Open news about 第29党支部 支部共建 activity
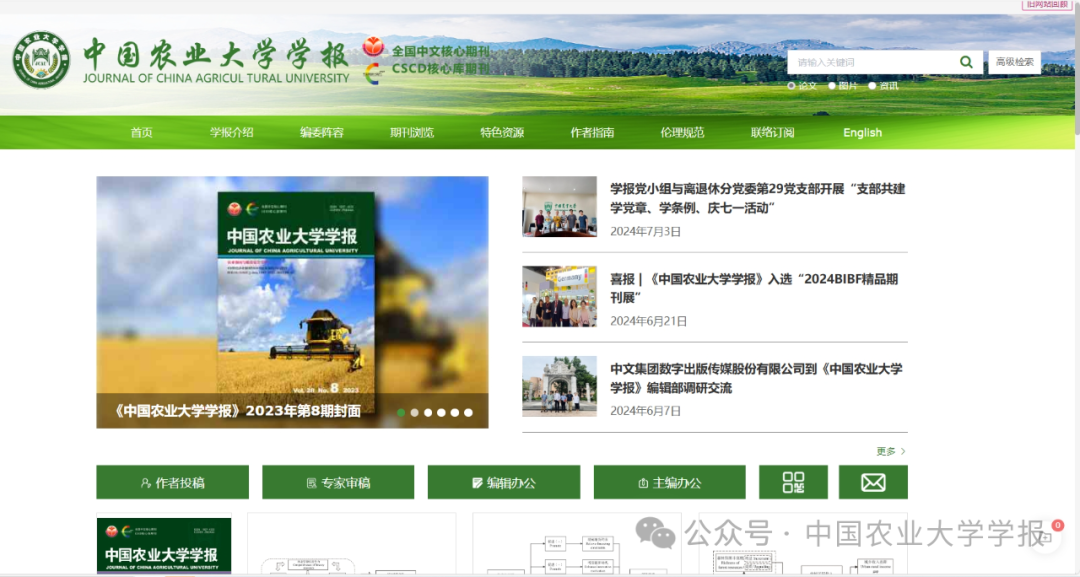 758,198
